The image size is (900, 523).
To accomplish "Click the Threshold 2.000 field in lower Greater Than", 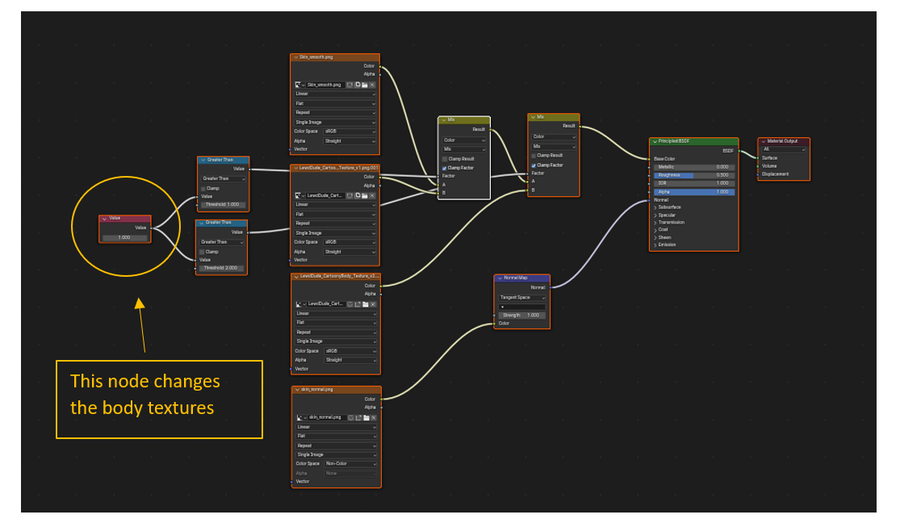I will click(221, 268).
